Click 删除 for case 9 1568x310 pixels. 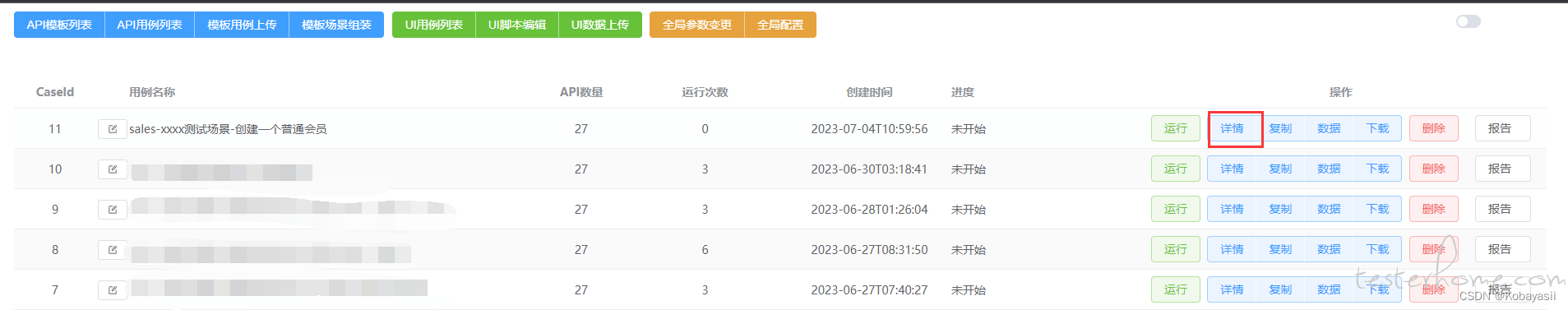1434,209
